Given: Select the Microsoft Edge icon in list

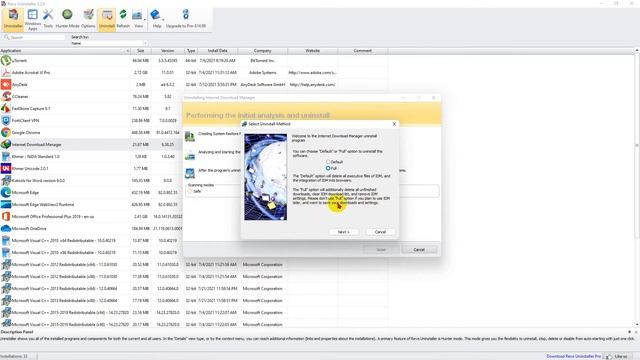Looking at the screenshot, I should pyautogui.click(x=6, y=193).
